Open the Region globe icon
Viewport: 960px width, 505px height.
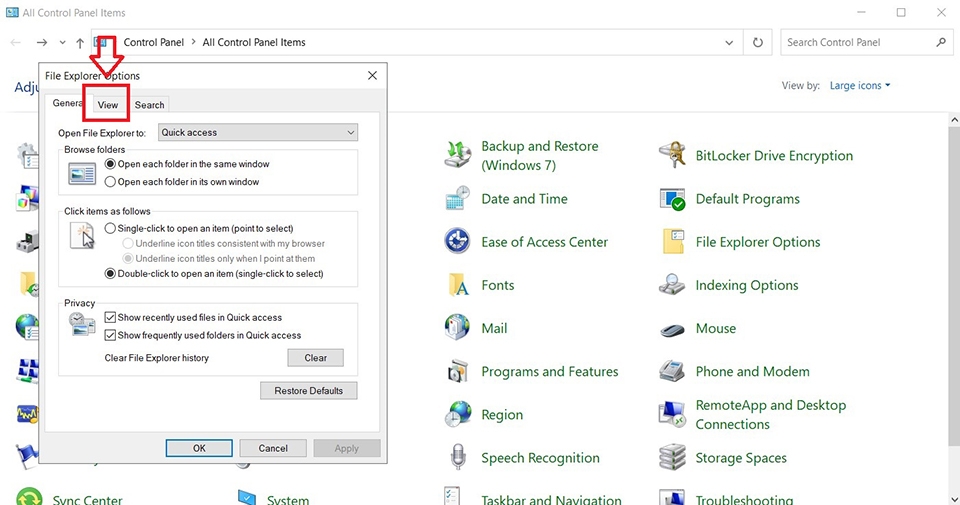click(457, 414)
